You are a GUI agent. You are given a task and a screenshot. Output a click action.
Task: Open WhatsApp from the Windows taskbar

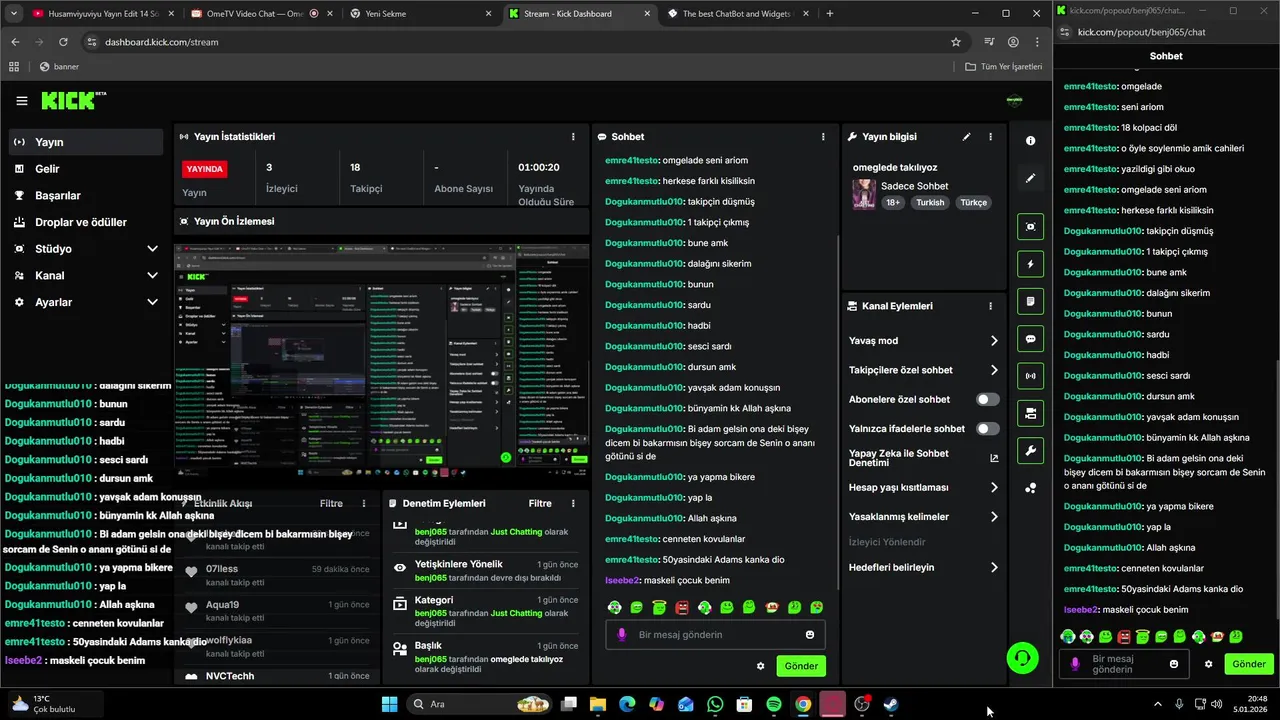[715, 704]
